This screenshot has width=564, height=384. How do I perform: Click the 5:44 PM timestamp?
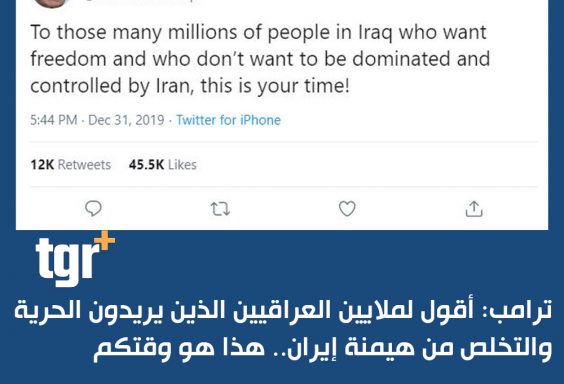pyautogui.click(x=54, y=120)
